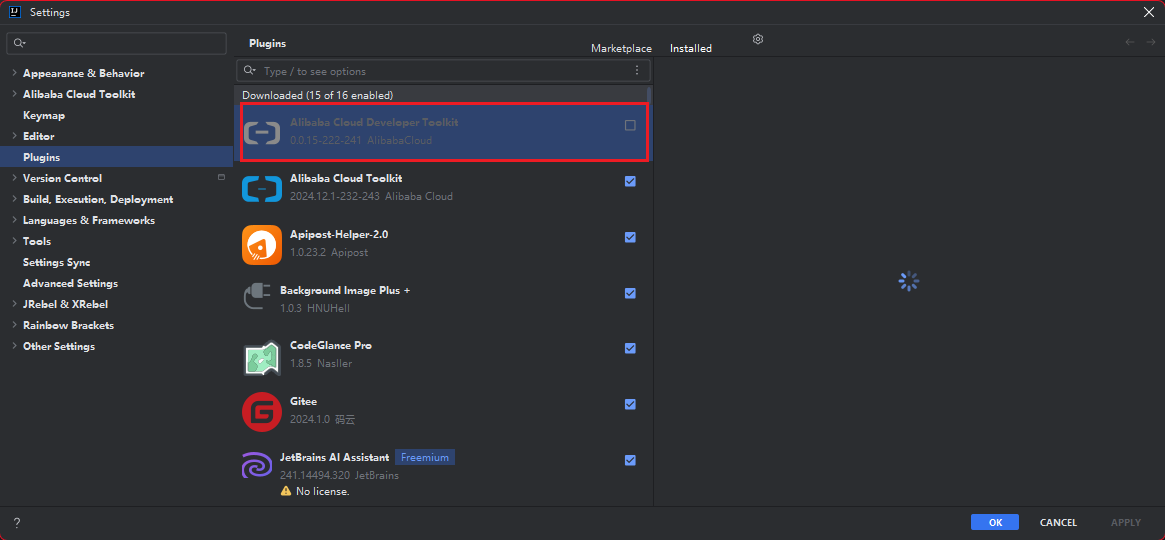Click the plugin search field

point(444,71)
